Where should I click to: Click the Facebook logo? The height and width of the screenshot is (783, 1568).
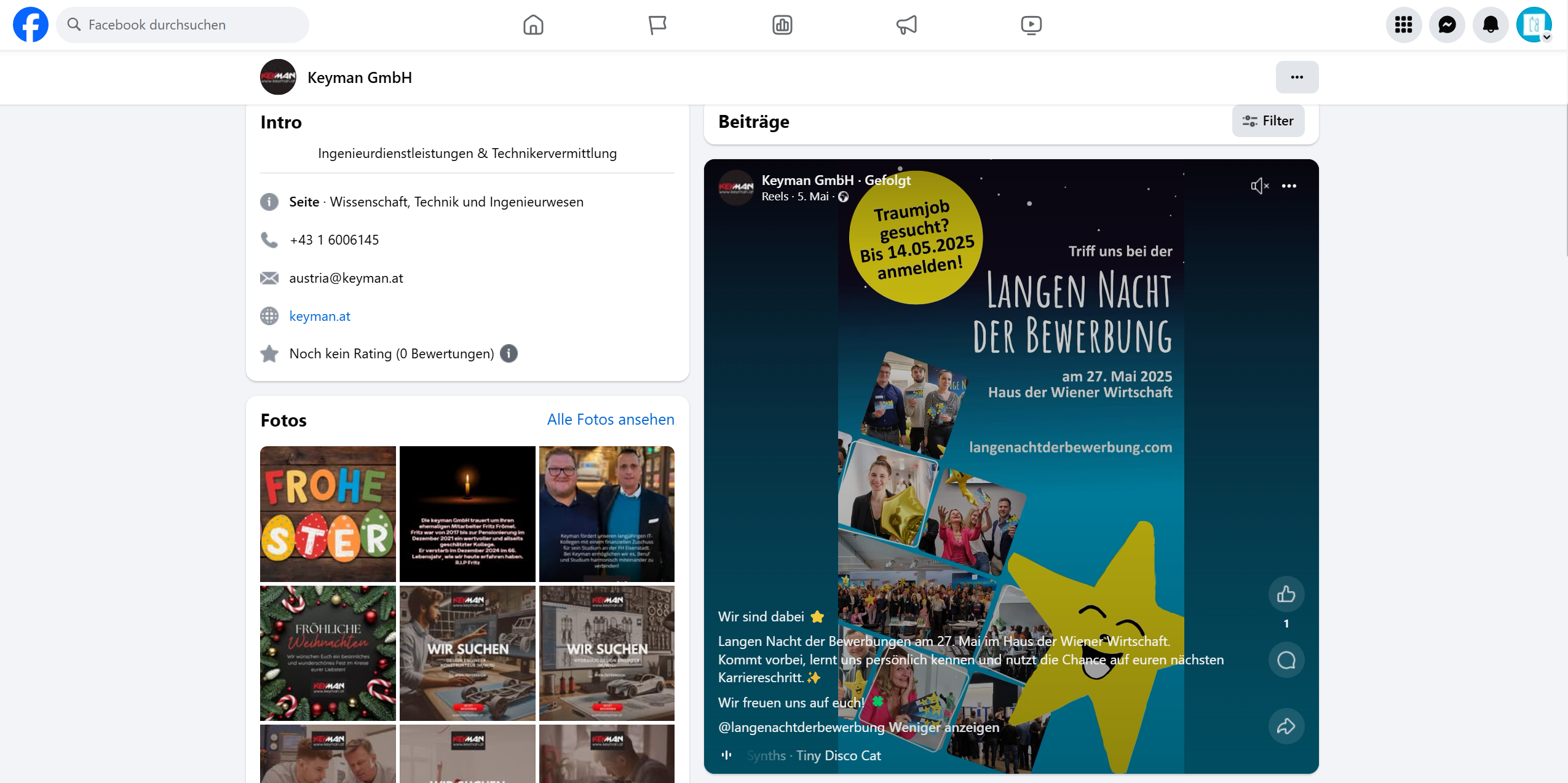(31, 25)
